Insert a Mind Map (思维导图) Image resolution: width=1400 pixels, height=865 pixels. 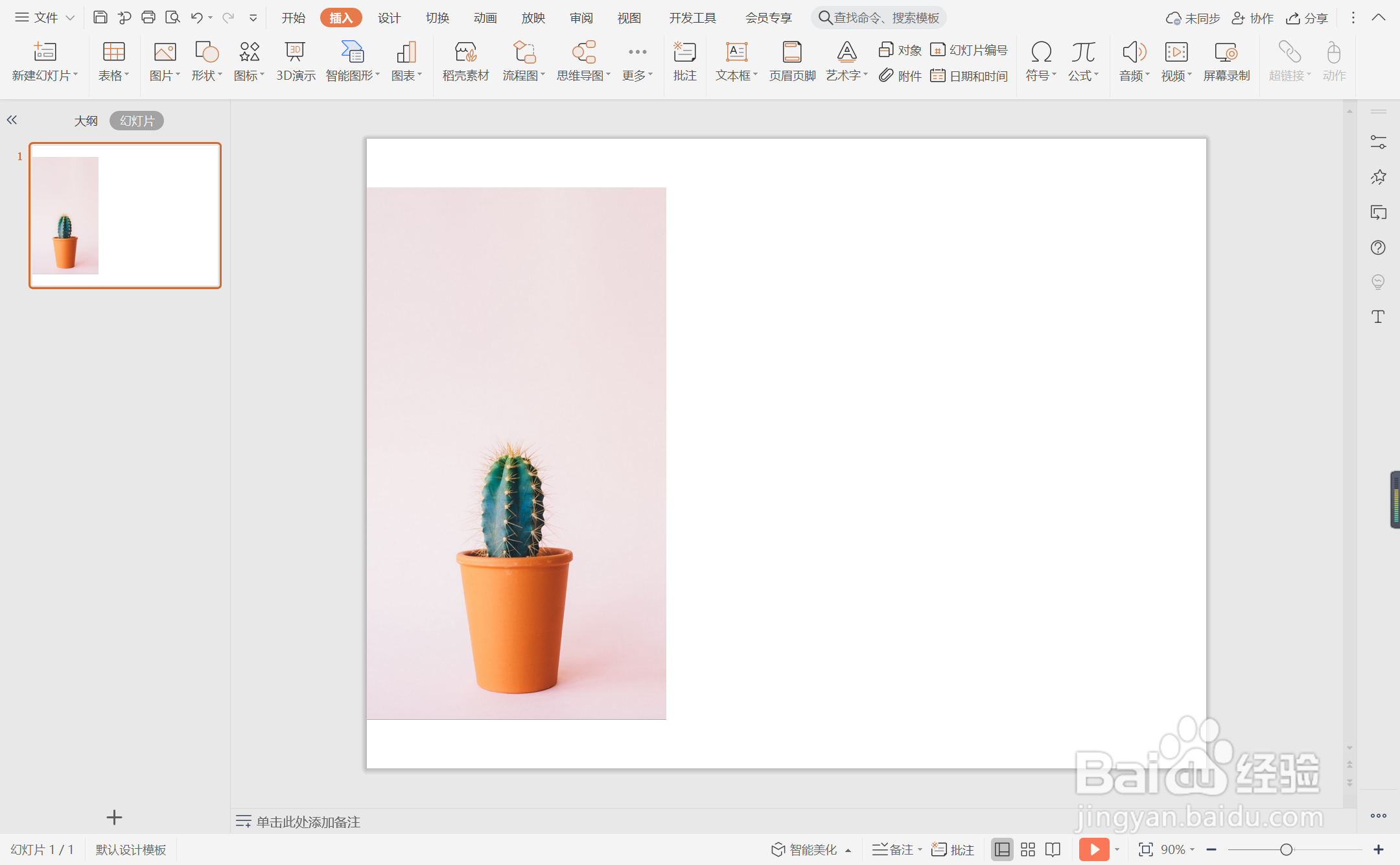[x=583, y=61]
